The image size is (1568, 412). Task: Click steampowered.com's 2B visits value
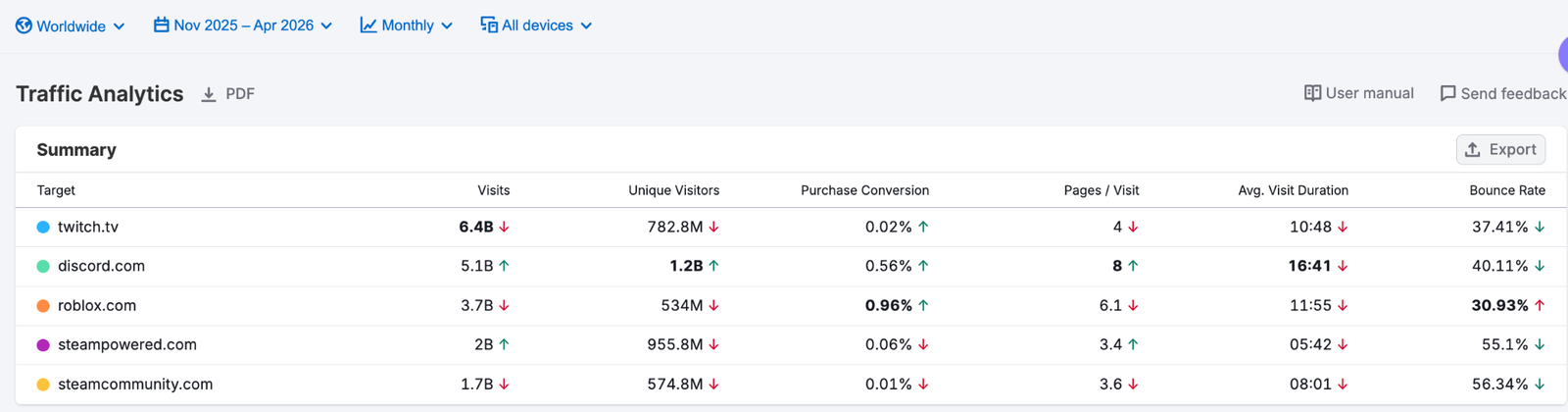484,344
